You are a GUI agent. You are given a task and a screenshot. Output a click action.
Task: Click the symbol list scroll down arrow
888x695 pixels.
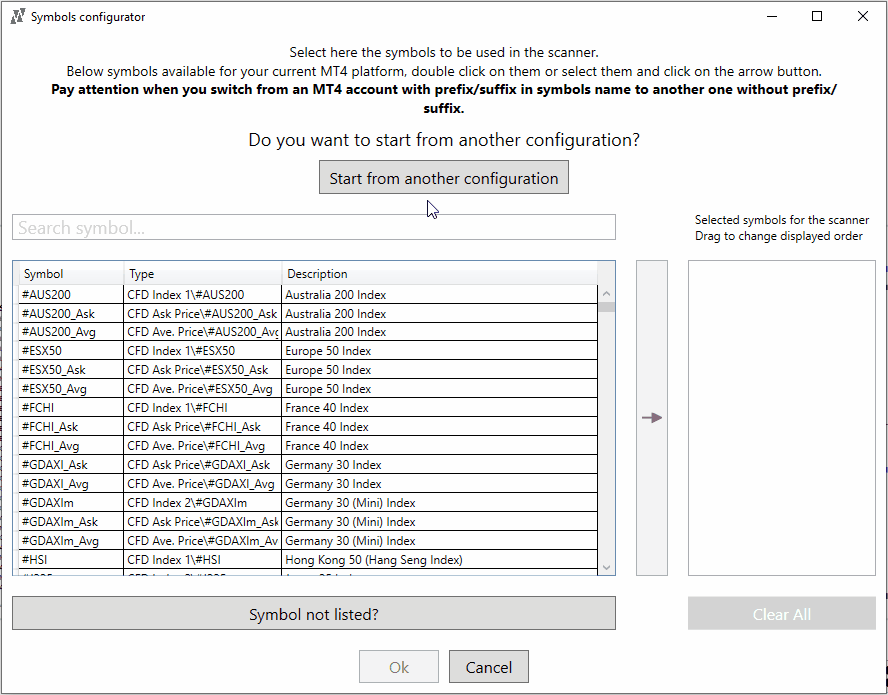click(607, 567)
